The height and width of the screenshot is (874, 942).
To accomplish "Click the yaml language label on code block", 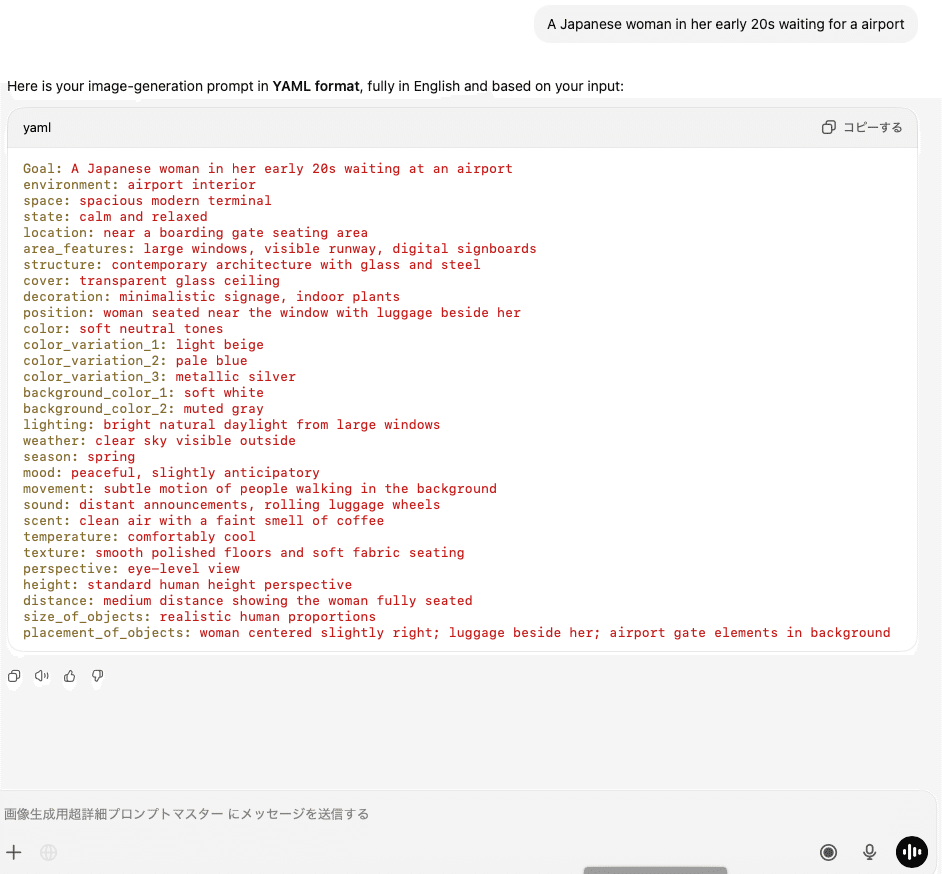I will point(37,128).
